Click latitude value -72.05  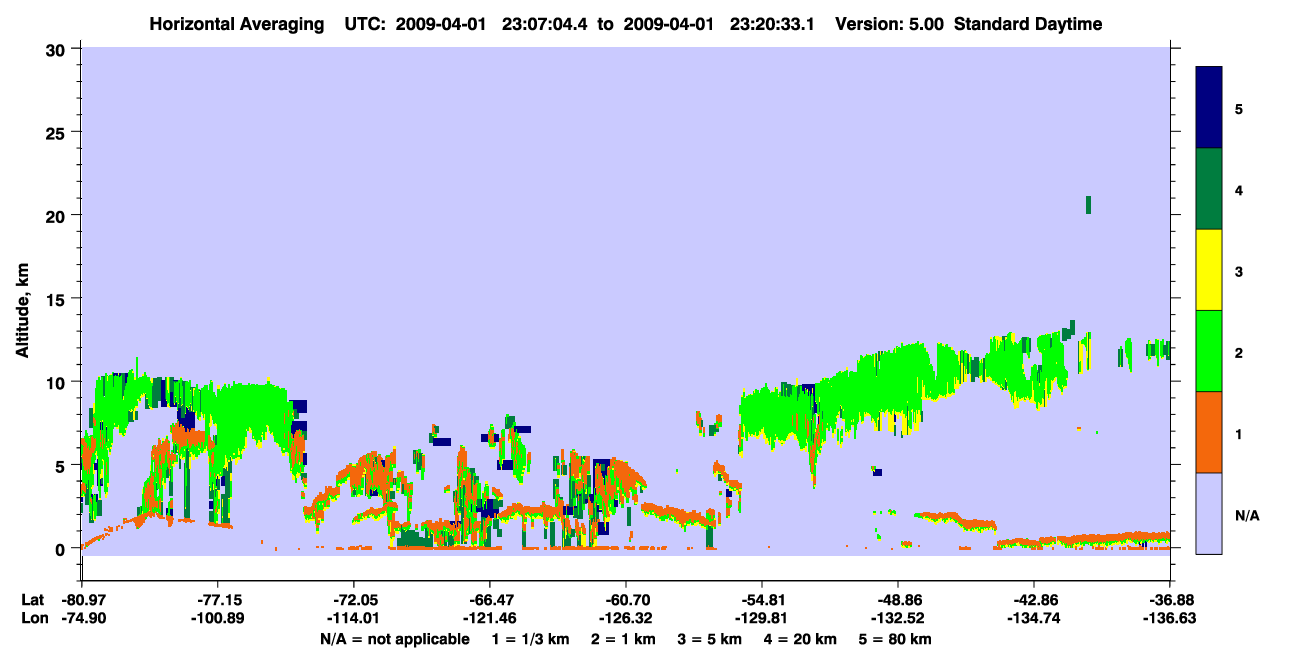(x=353, y=600)
